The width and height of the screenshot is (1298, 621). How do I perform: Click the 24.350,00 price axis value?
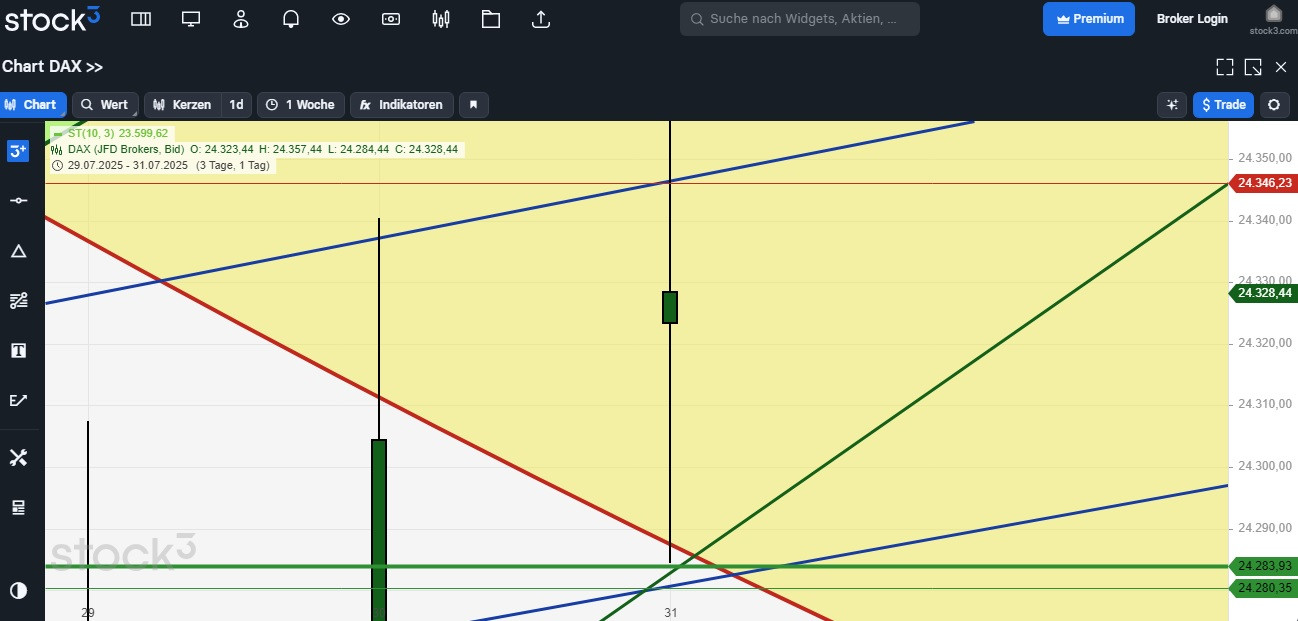point(1265,158)
